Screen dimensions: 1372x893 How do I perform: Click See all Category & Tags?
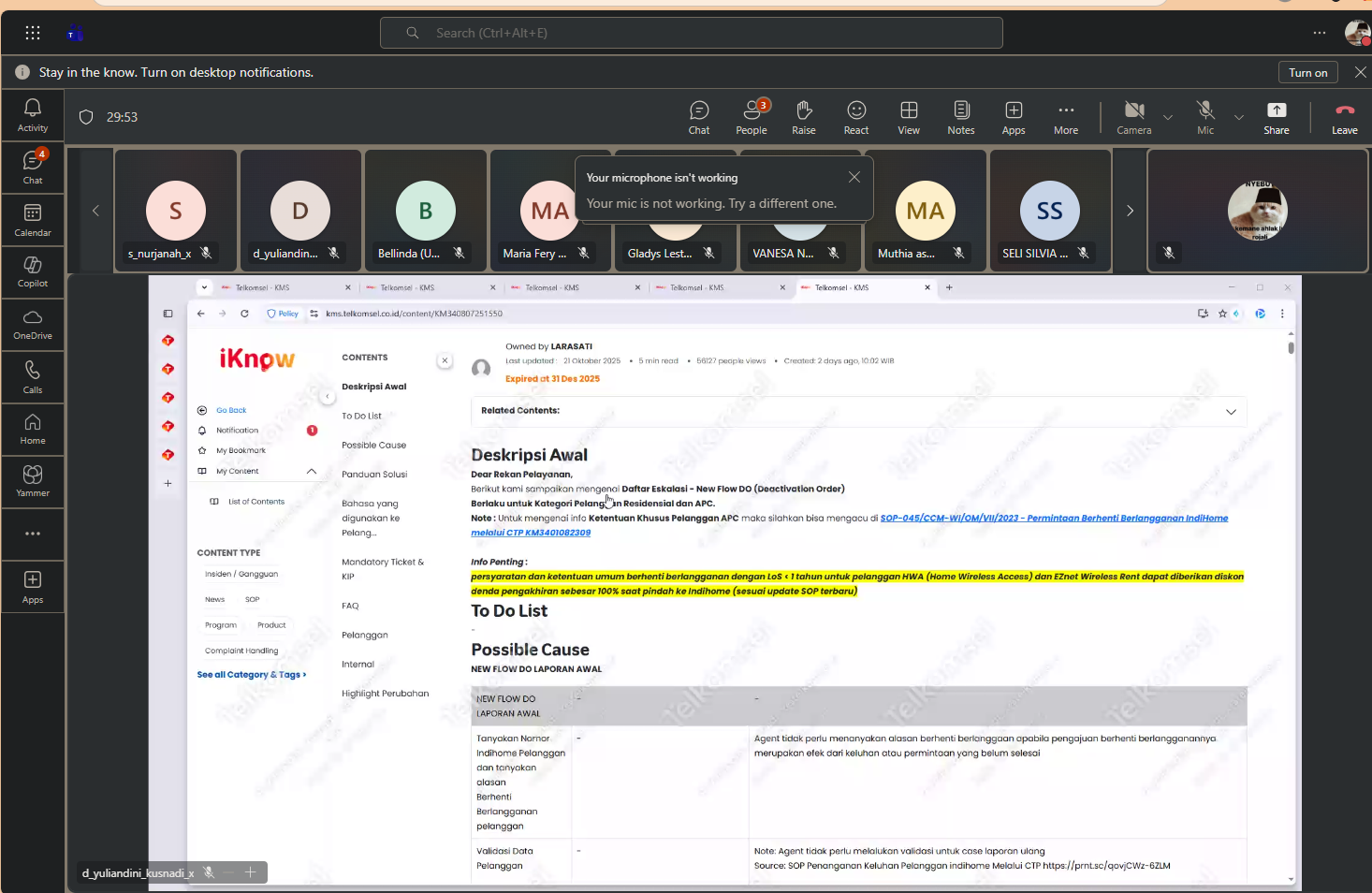[x=251, y=674]
